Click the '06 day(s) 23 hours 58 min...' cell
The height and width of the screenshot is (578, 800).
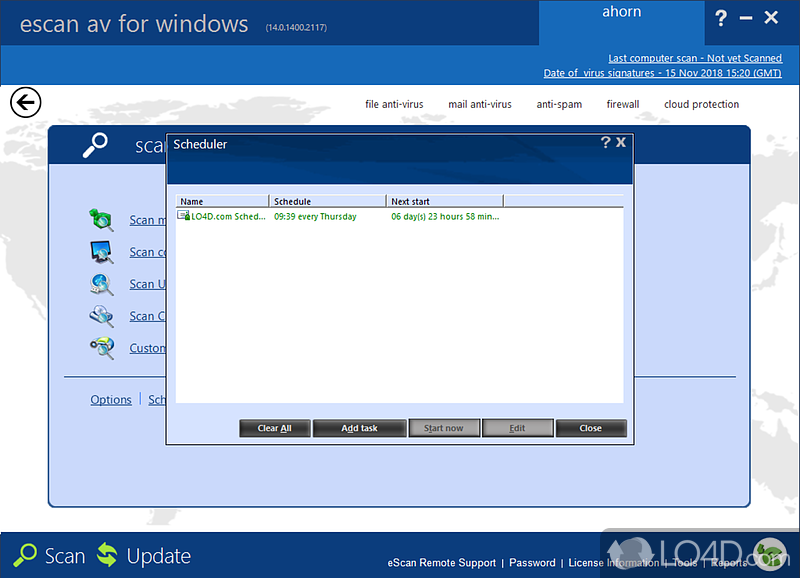(445, 216)
